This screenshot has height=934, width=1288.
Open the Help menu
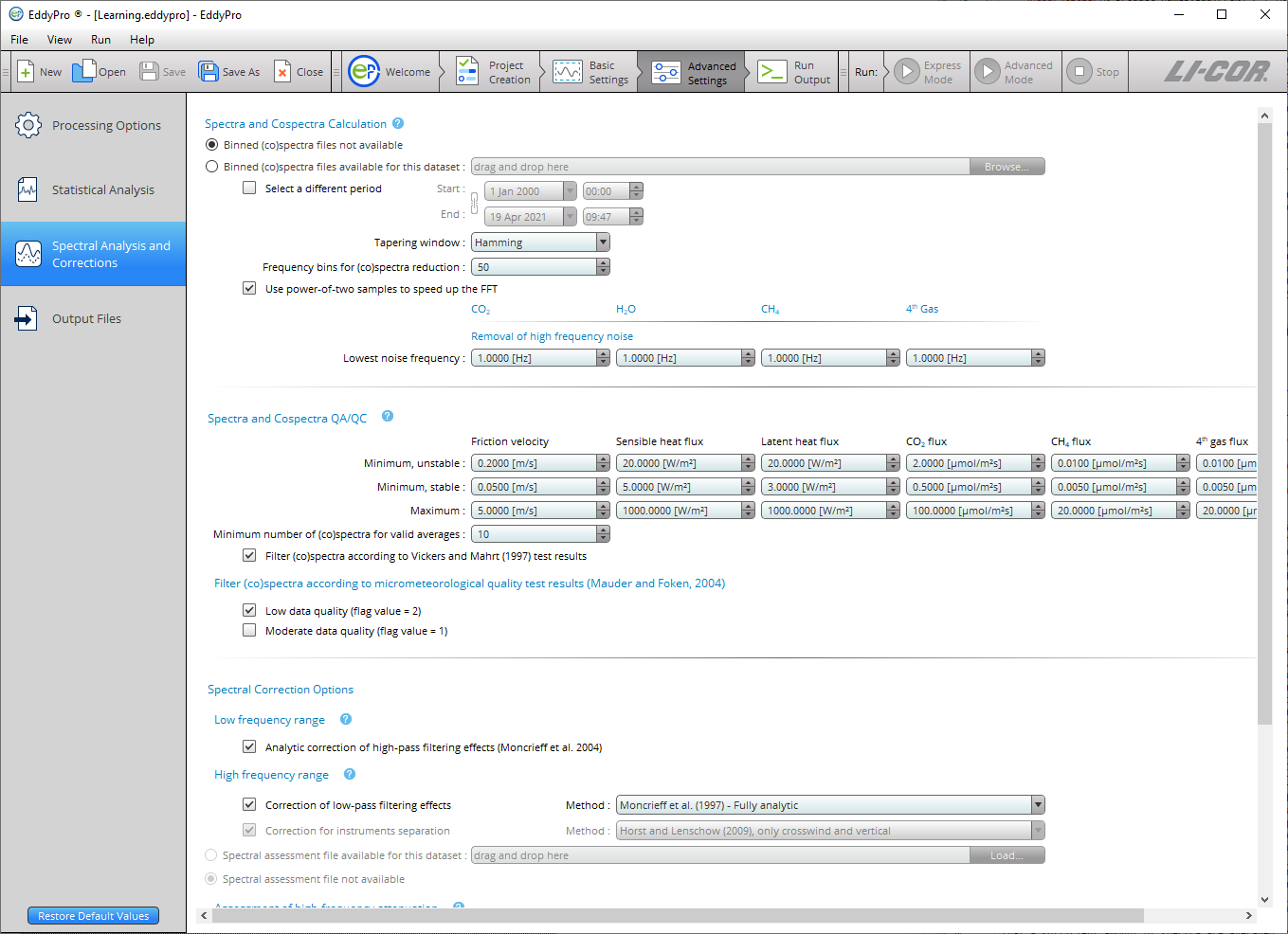[142, 40]
